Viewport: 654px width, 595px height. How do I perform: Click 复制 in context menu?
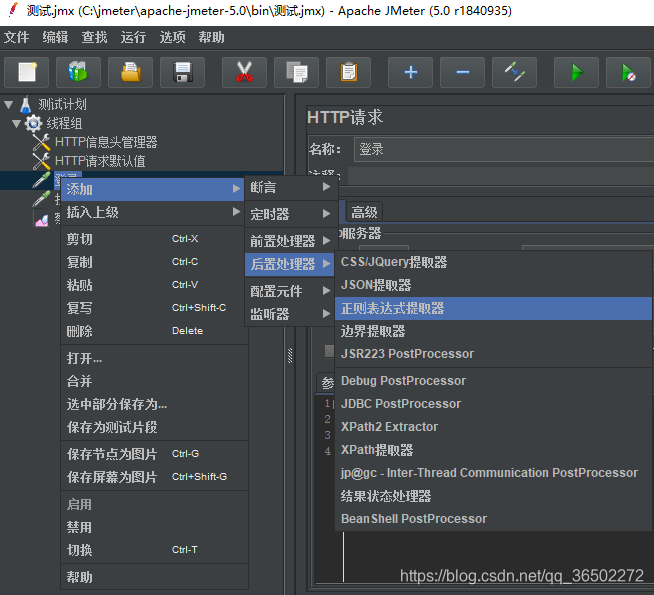coord(154,262)
